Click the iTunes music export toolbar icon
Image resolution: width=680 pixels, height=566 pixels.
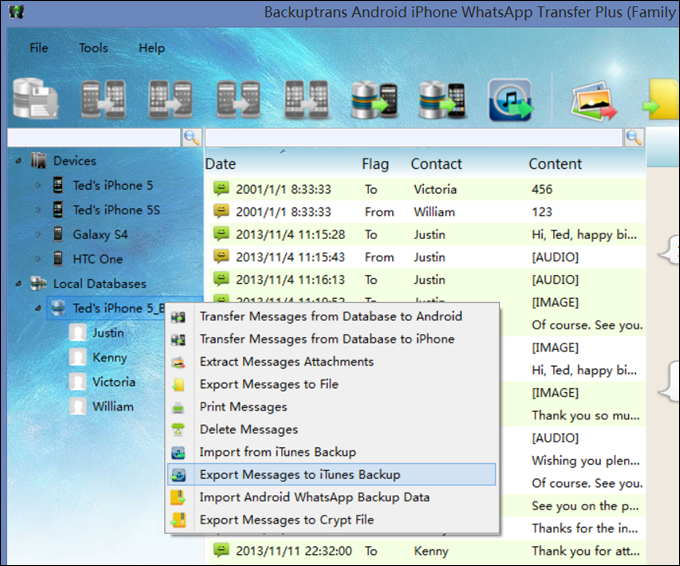(x=511, y=100)
